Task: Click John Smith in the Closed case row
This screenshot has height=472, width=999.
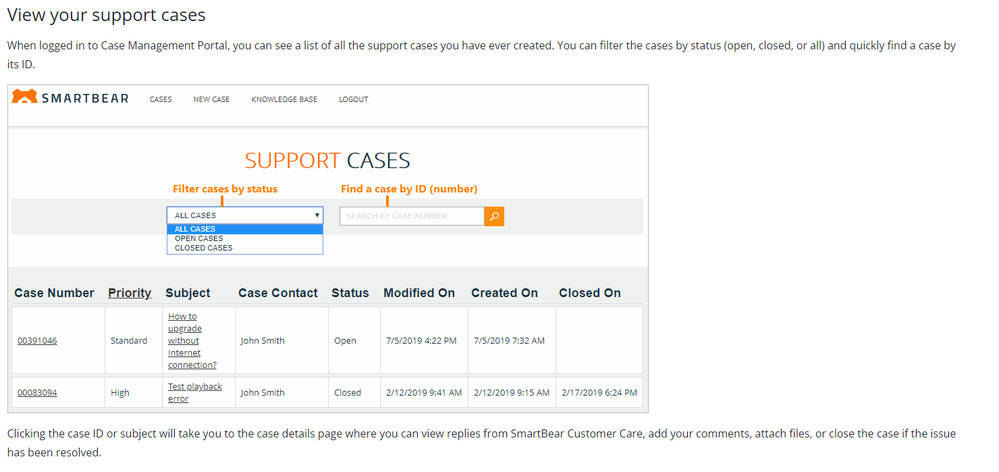Action: coord(262,393)
